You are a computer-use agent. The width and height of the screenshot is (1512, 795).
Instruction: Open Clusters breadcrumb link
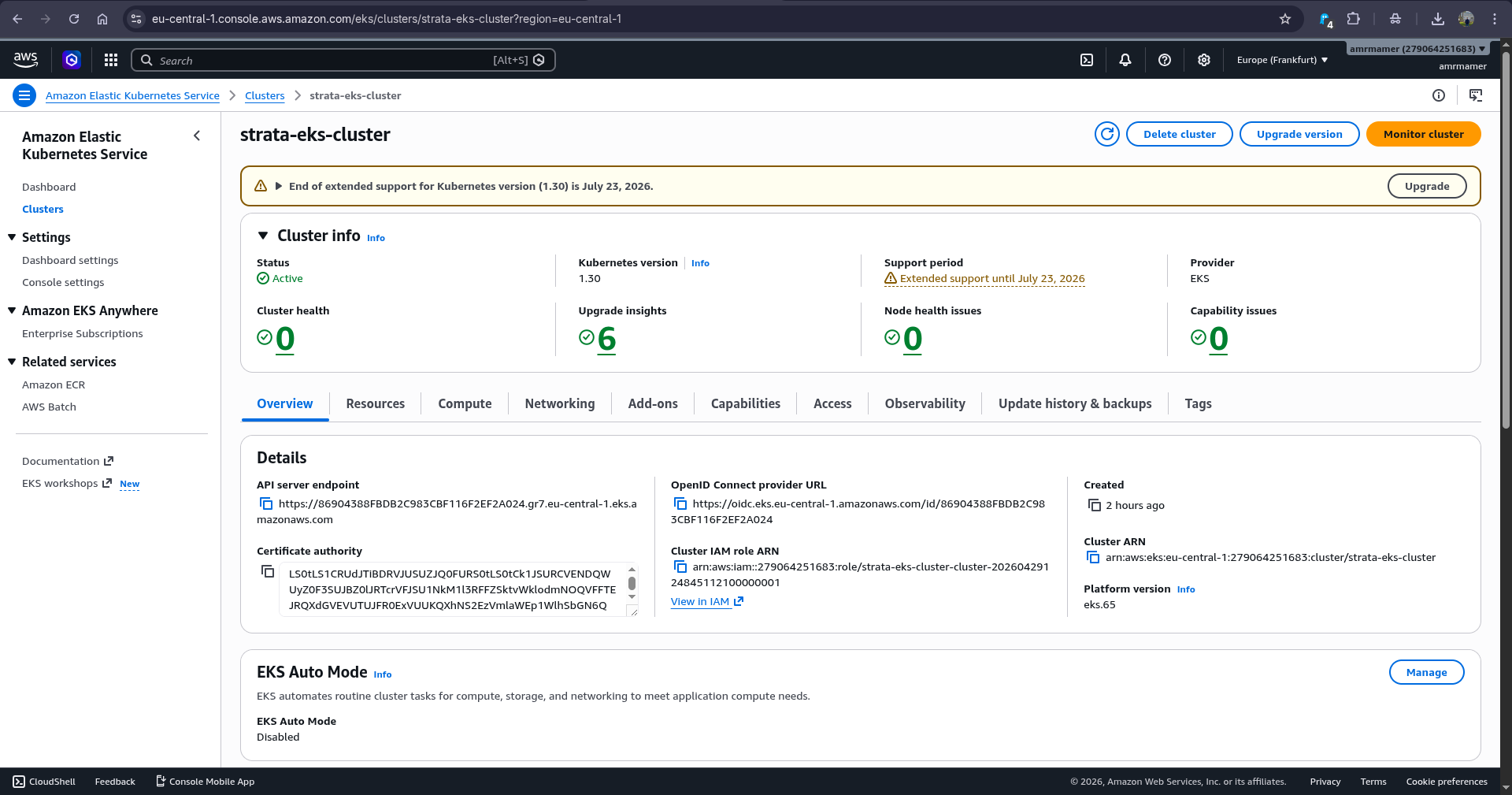[x=265, y=95]
